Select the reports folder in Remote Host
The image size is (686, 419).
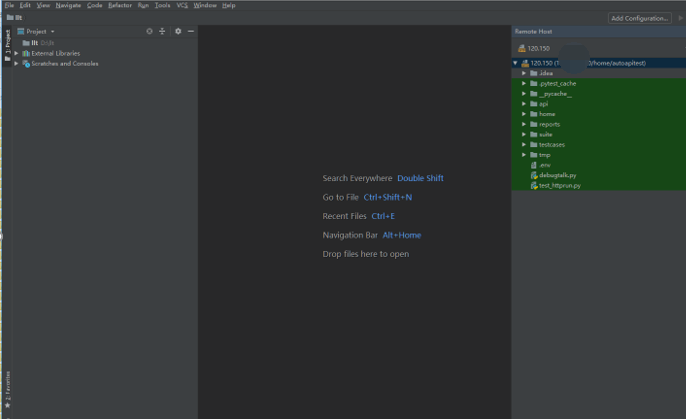[549, 124]
